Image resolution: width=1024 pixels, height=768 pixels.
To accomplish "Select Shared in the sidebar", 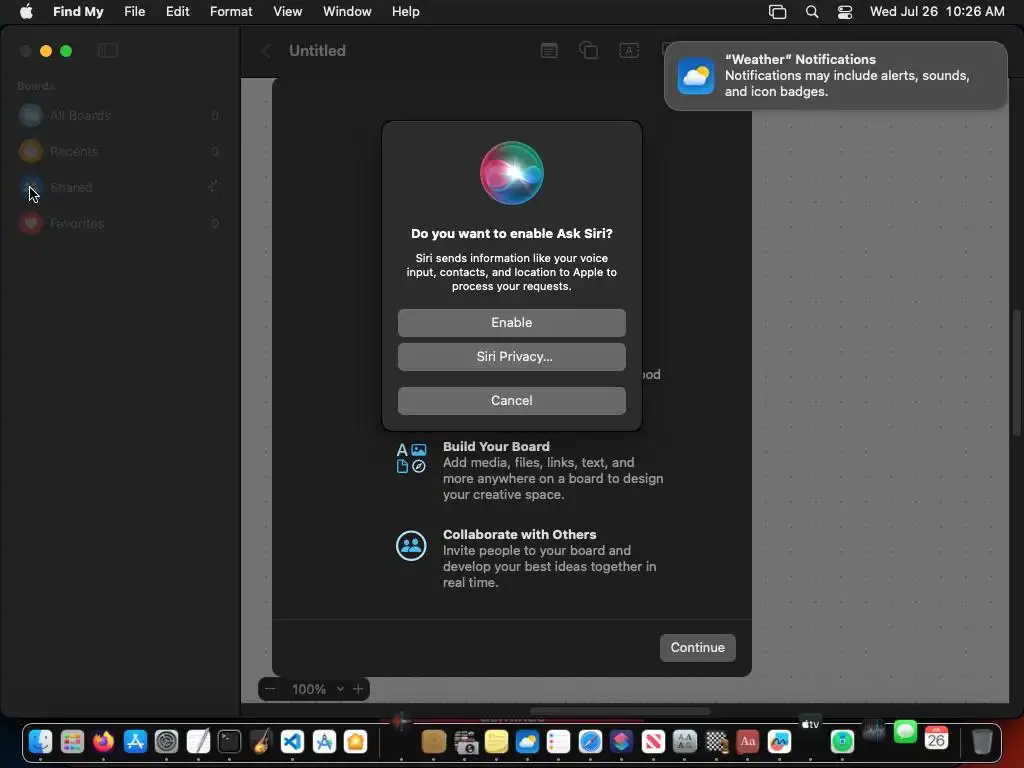I will 119,187.
